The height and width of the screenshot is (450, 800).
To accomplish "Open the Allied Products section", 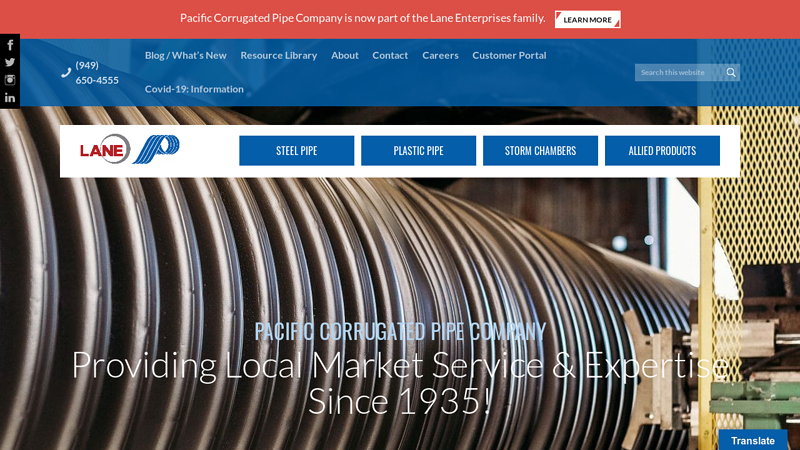I will (x=662, y=151).
